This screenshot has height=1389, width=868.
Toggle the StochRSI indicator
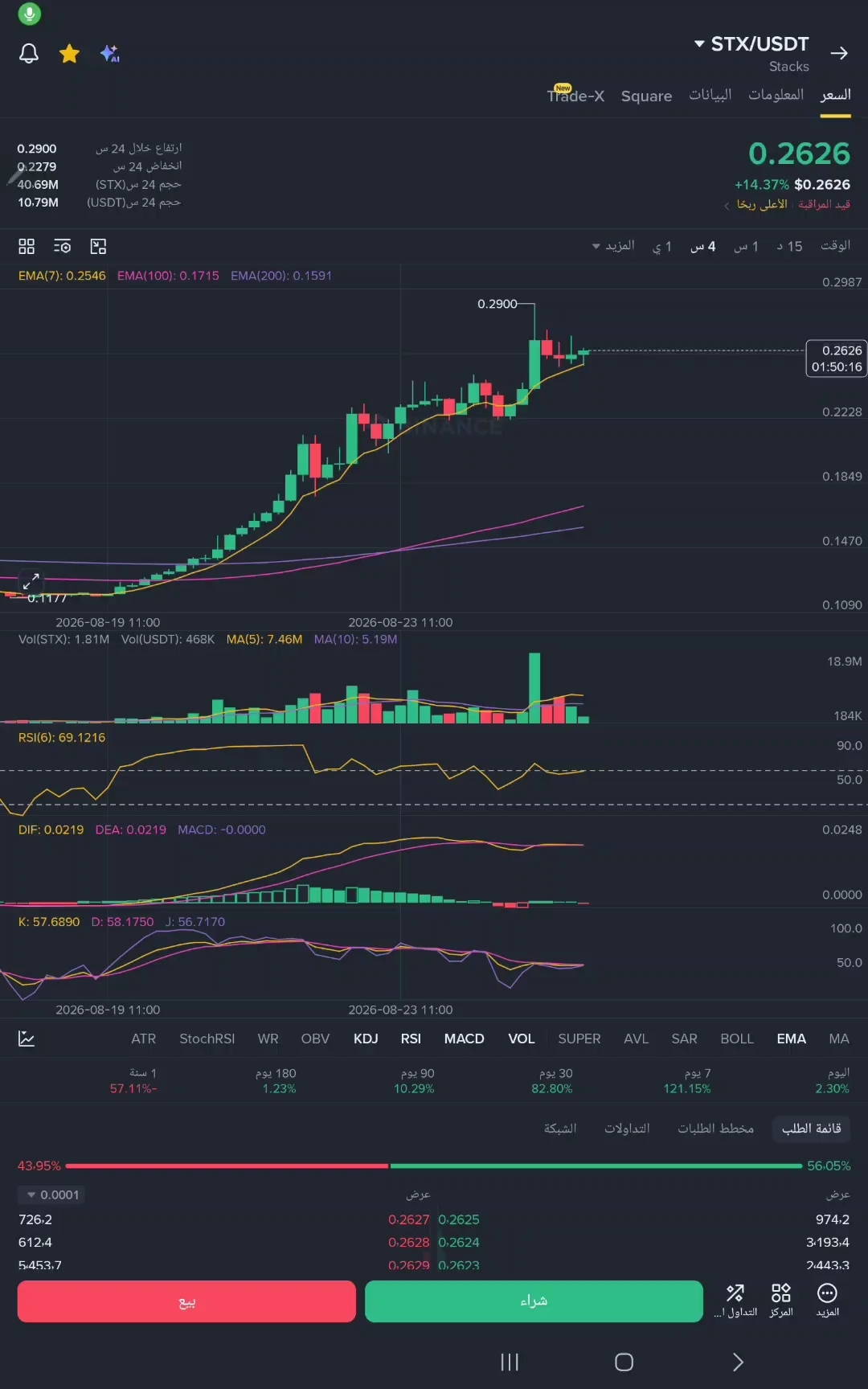click(207, 1039)
